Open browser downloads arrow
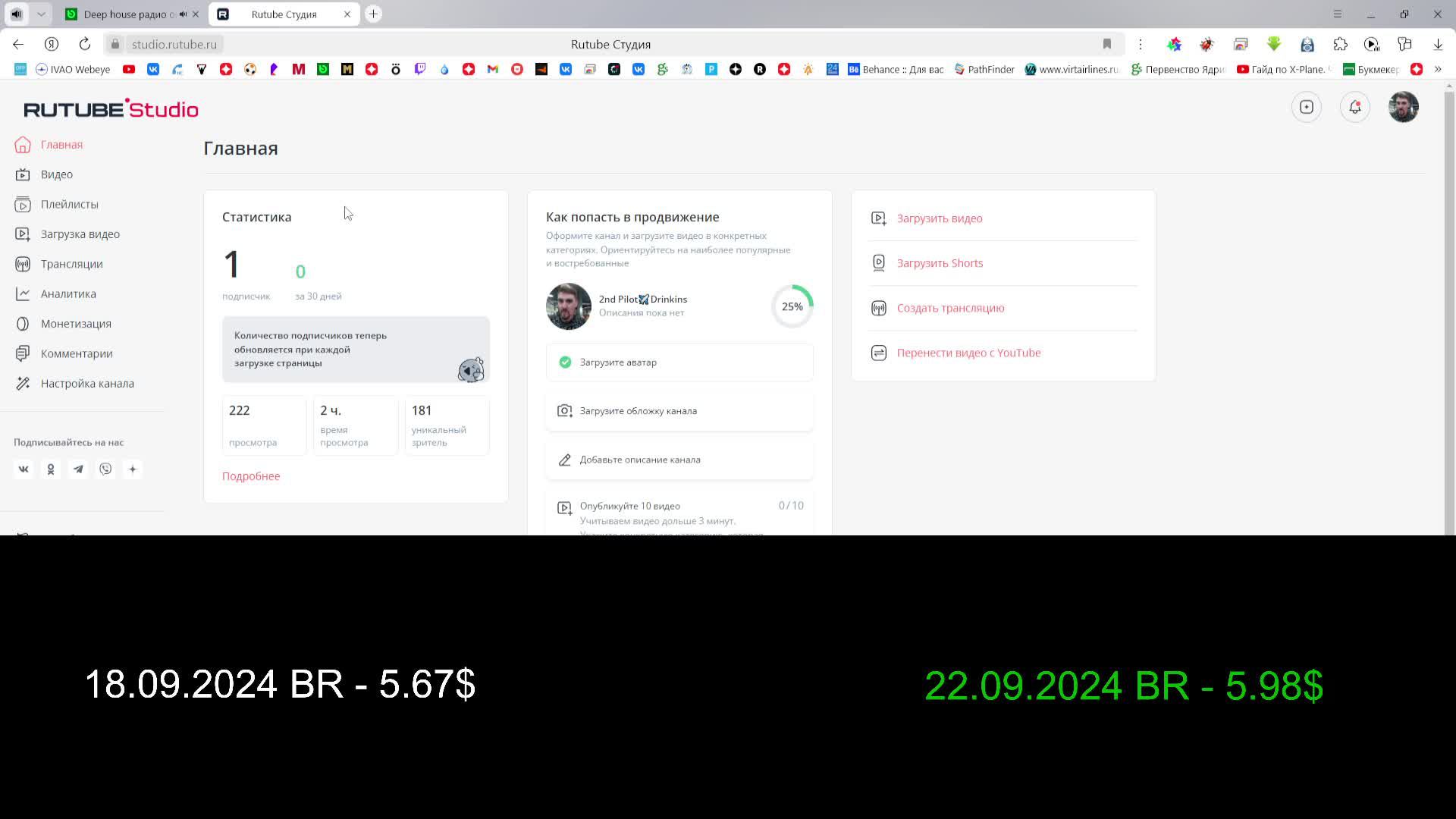The image size is (1456, 819). 1438,44
